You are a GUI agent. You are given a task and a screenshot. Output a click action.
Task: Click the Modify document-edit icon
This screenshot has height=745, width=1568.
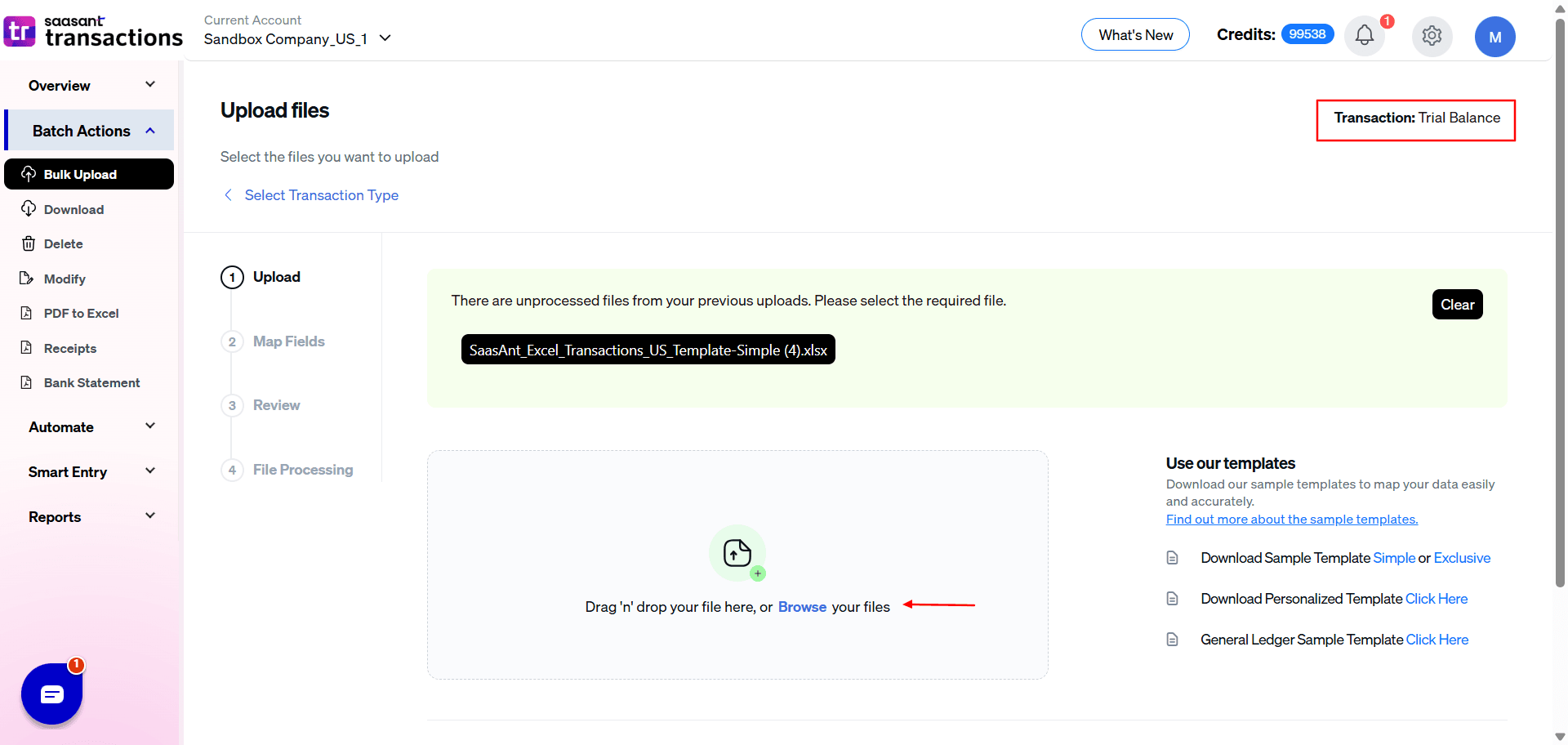(x=27, y=279)
